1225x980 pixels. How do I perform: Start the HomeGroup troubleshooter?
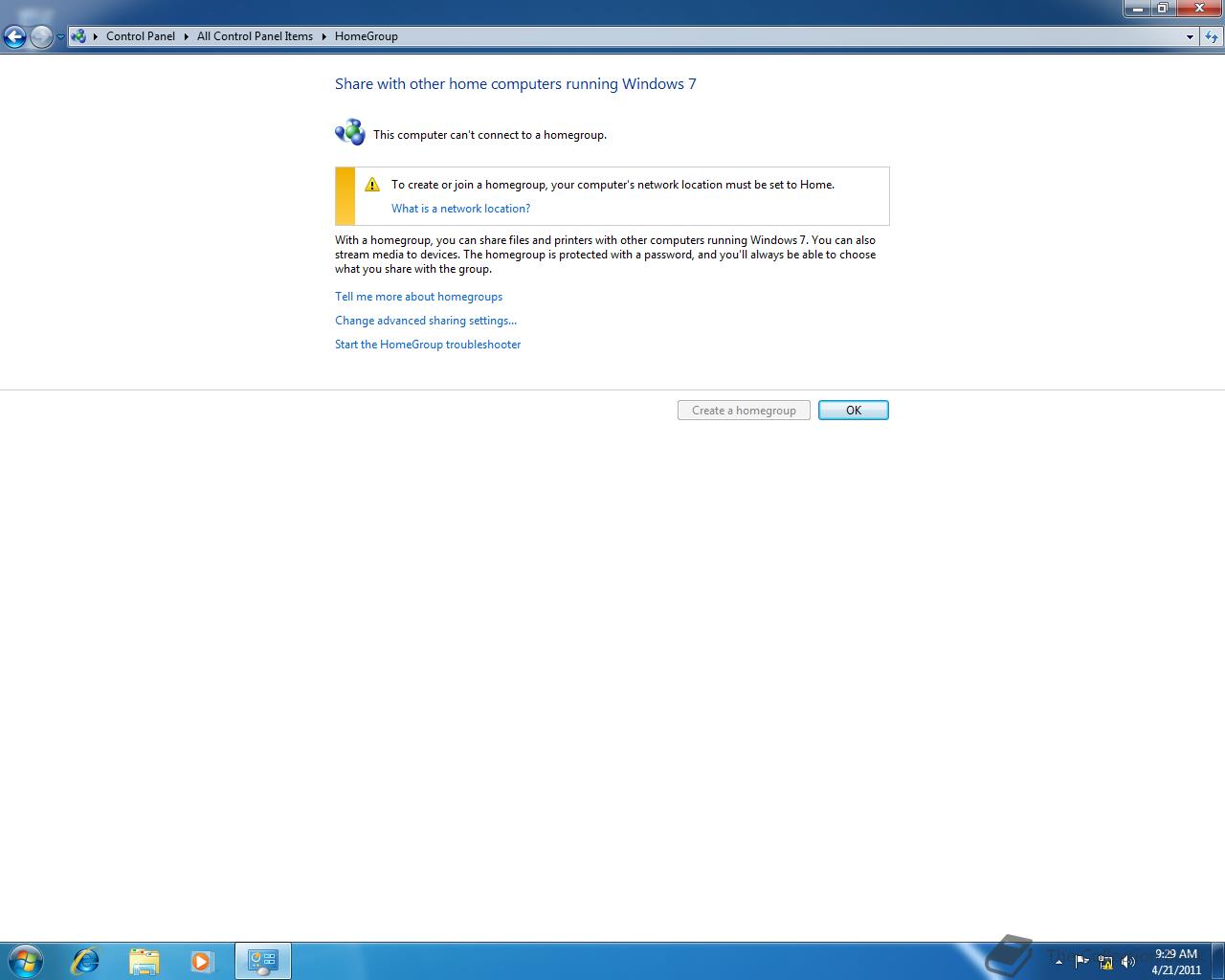pyautogui.click(x=428, y=345)
